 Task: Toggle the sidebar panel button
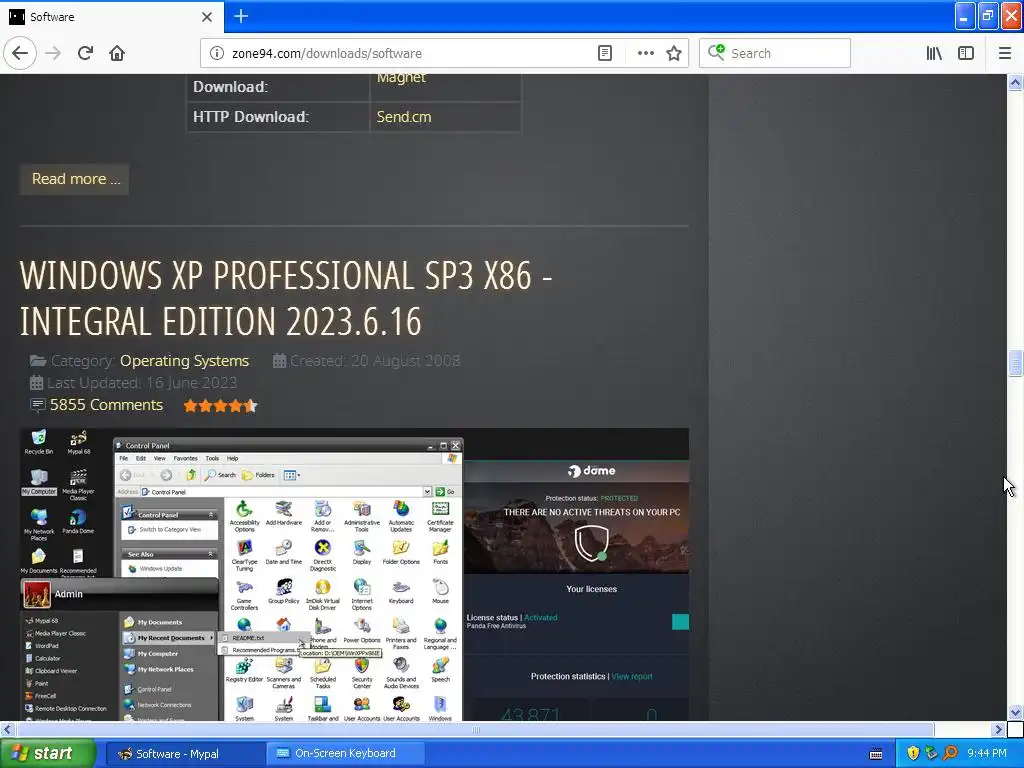[x=966, y=53]
